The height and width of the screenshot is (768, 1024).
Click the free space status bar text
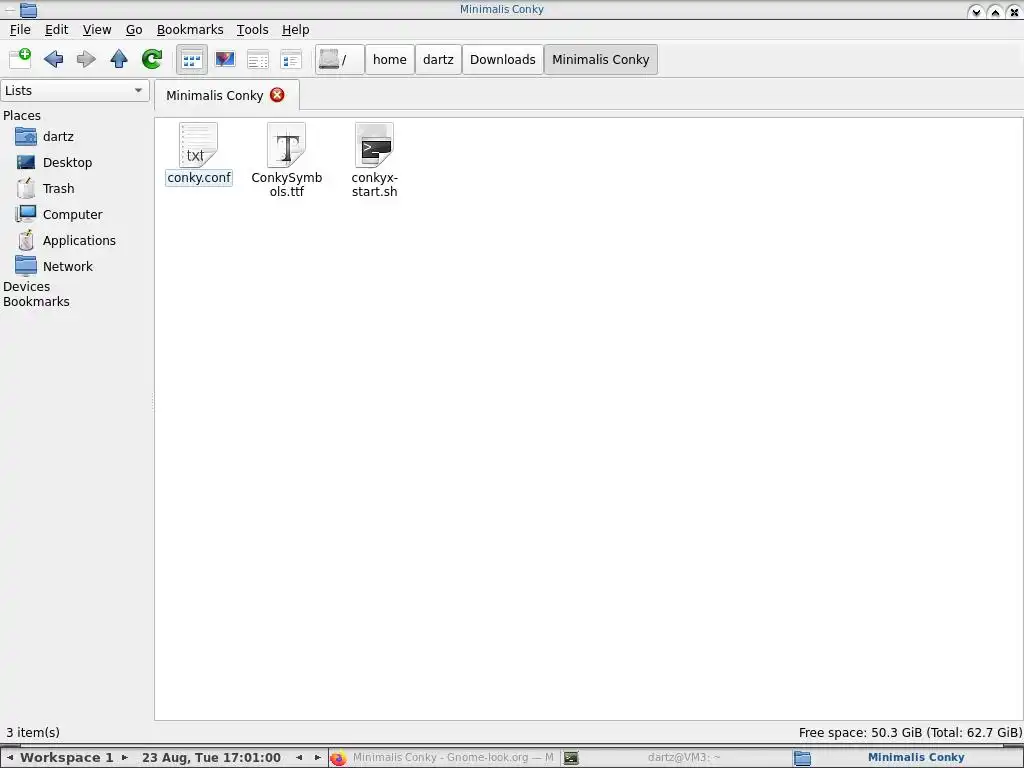[910, 732]
